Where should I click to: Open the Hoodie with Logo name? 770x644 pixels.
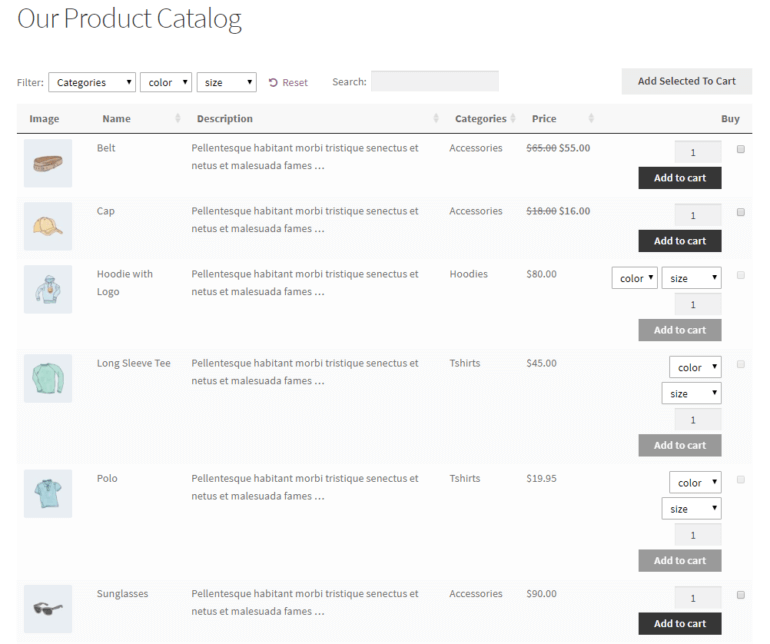(x=125, y=282)
